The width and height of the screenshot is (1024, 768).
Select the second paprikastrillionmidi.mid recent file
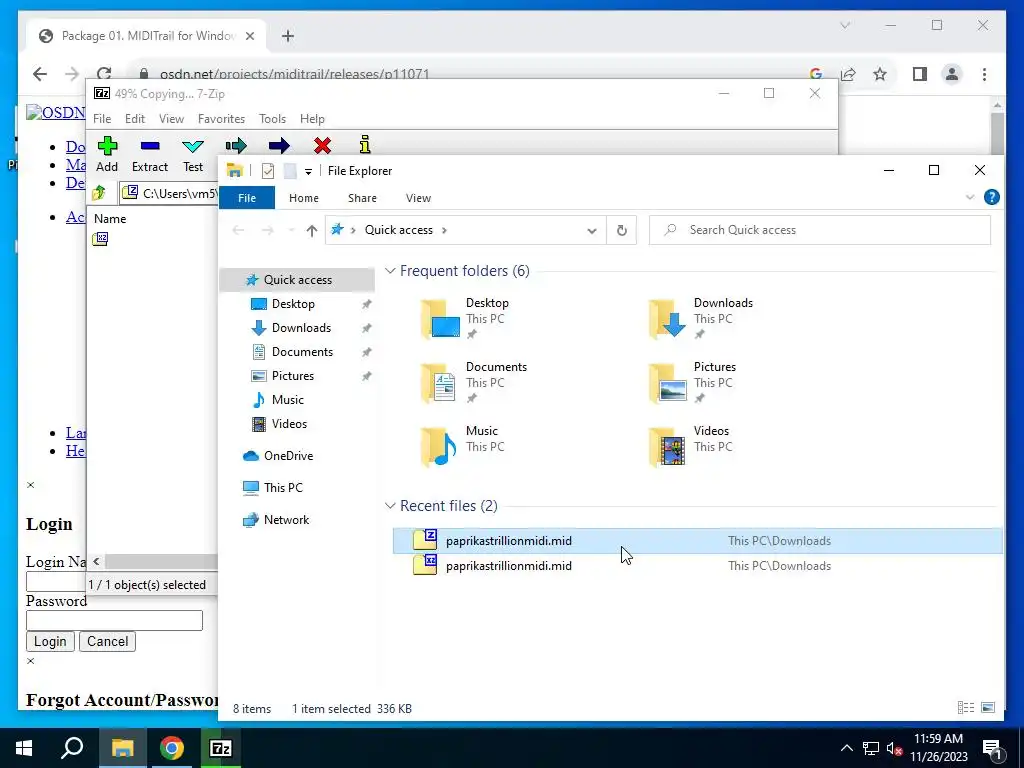697,566
